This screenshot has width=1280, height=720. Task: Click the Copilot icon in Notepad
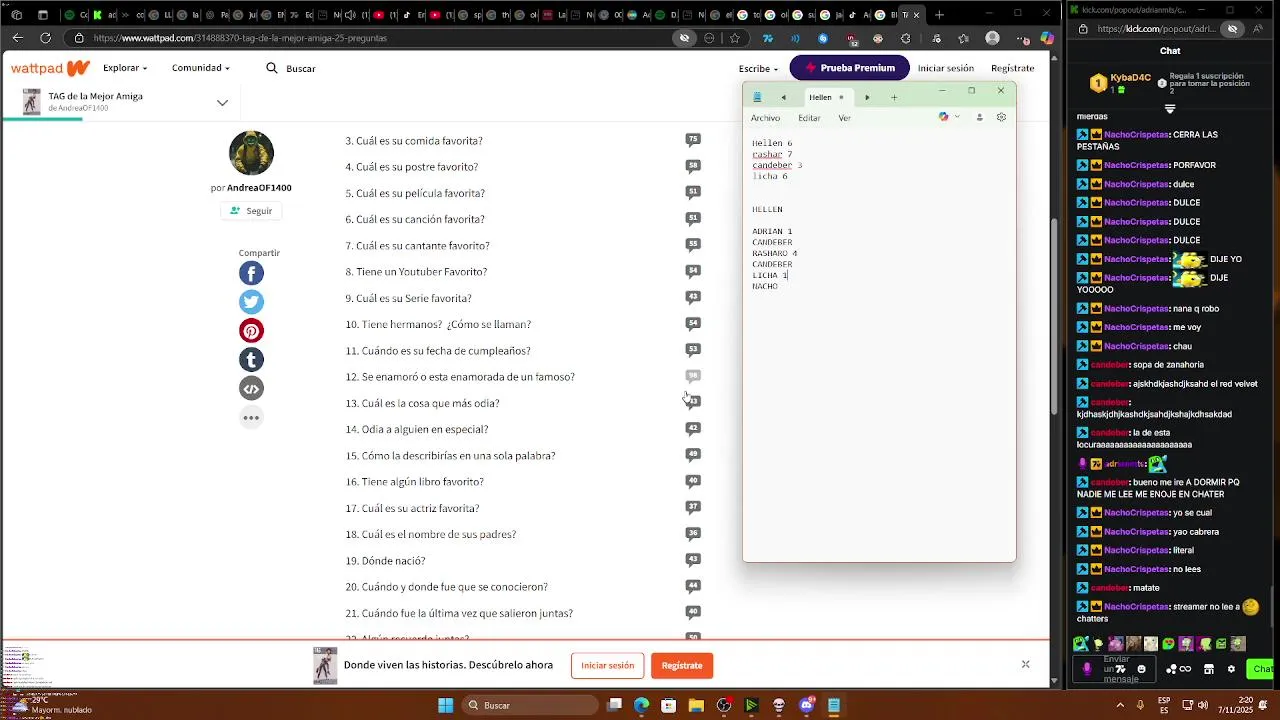(943, 117)
